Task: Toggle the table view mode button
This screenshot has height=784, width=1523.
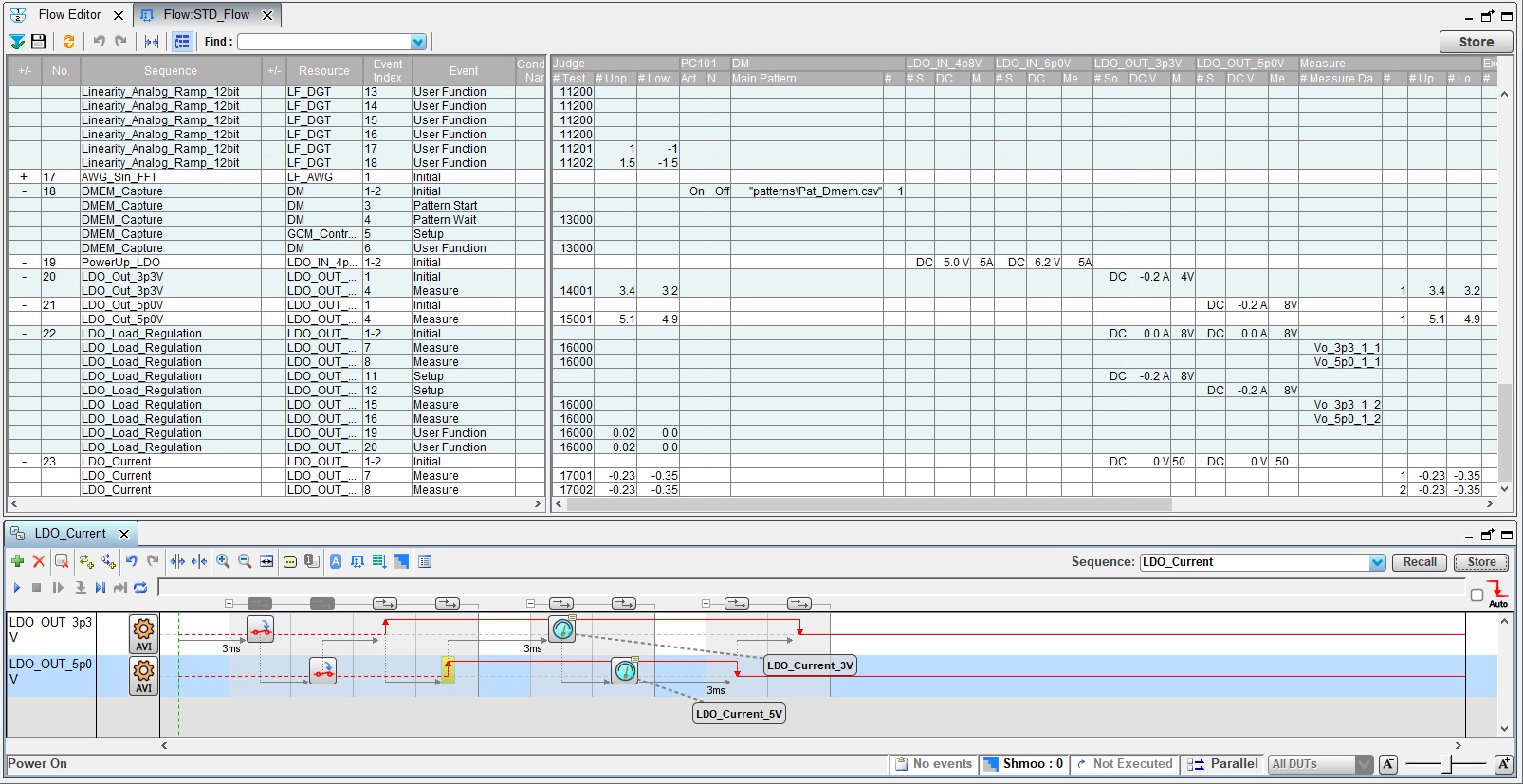Action: coord(183,42)
